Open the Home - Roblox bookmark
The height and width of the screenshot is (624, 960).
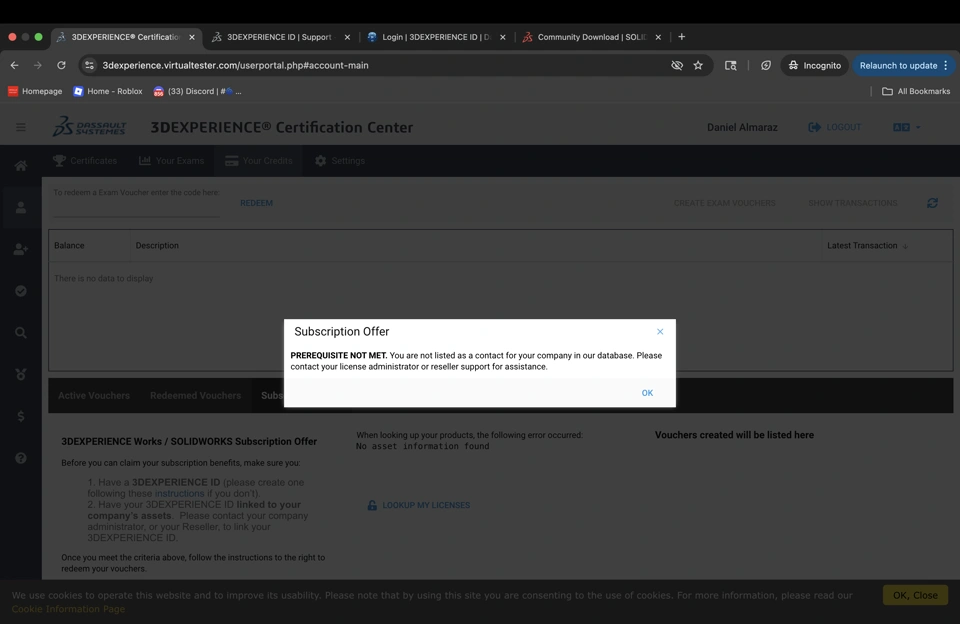point(108,91)
